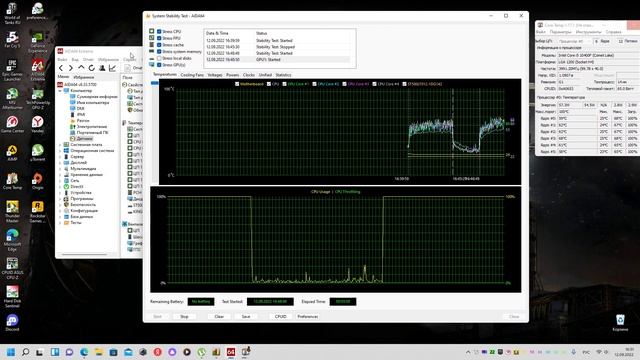
Task: Toggle the Stress cache checkbox
Action: [159, 45]
